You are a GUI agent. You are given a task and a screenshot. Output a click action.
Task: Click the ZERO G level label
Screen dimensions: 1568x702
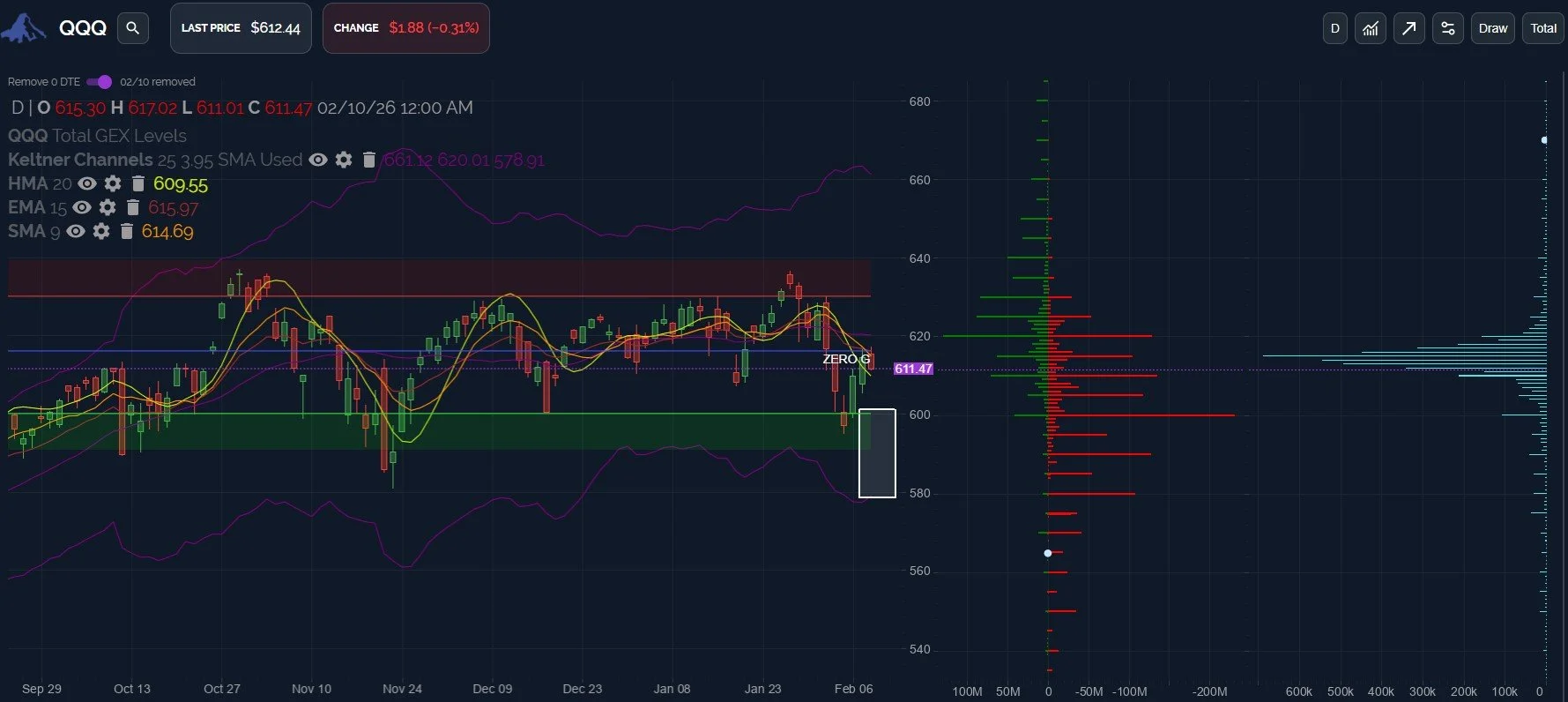coord(846,359)
